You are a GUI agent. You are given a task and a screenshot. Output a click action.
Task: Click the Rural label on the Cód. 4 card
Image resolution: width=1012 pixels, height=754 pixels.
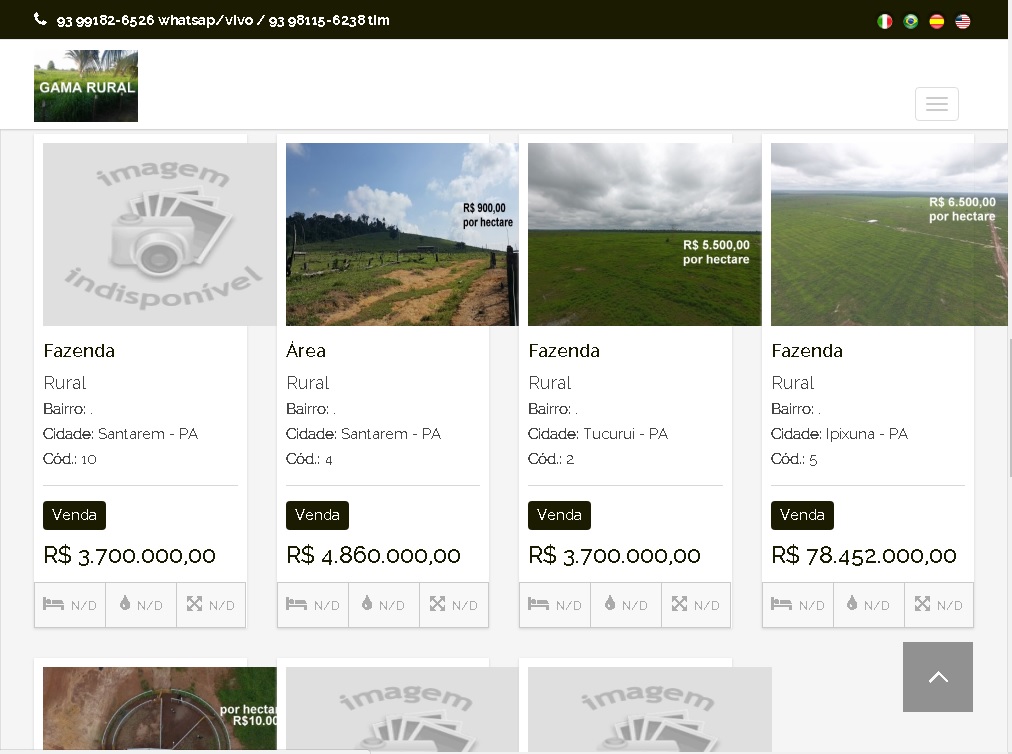[x=308, y=383]
